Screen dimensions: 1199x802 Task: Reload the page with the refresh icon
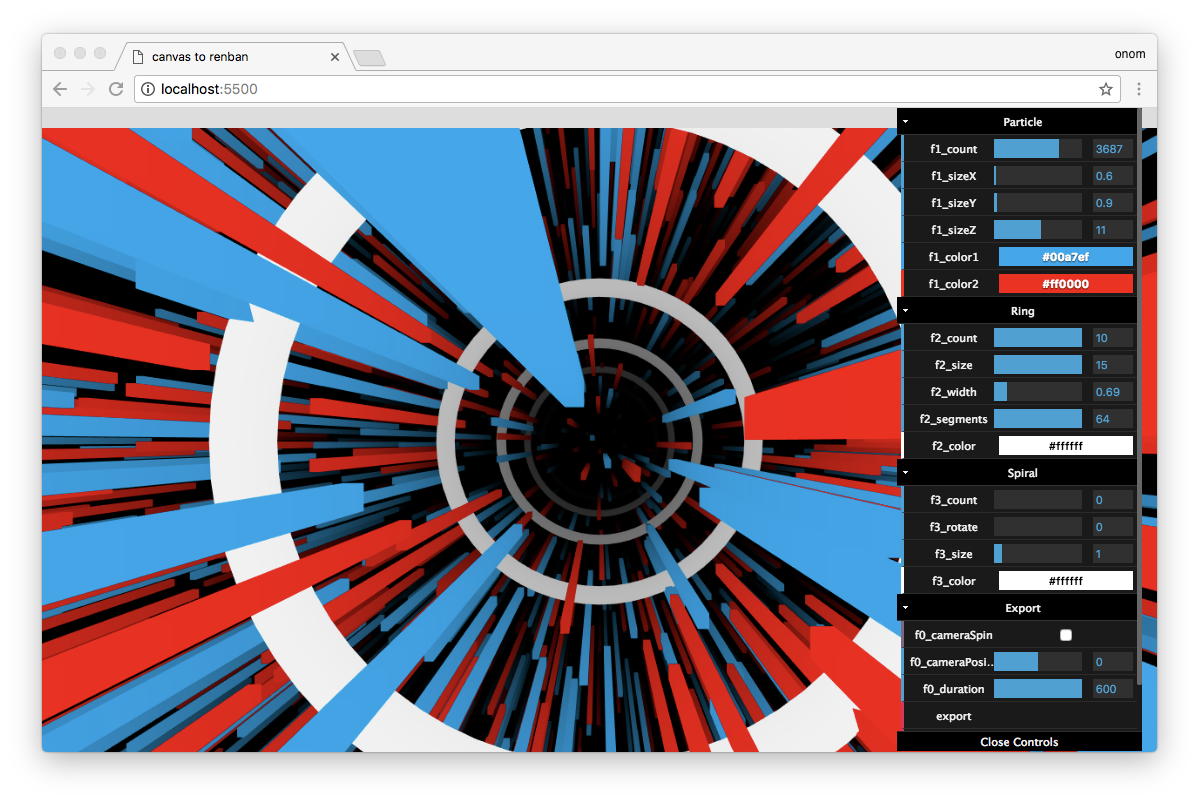click(116, 89)
